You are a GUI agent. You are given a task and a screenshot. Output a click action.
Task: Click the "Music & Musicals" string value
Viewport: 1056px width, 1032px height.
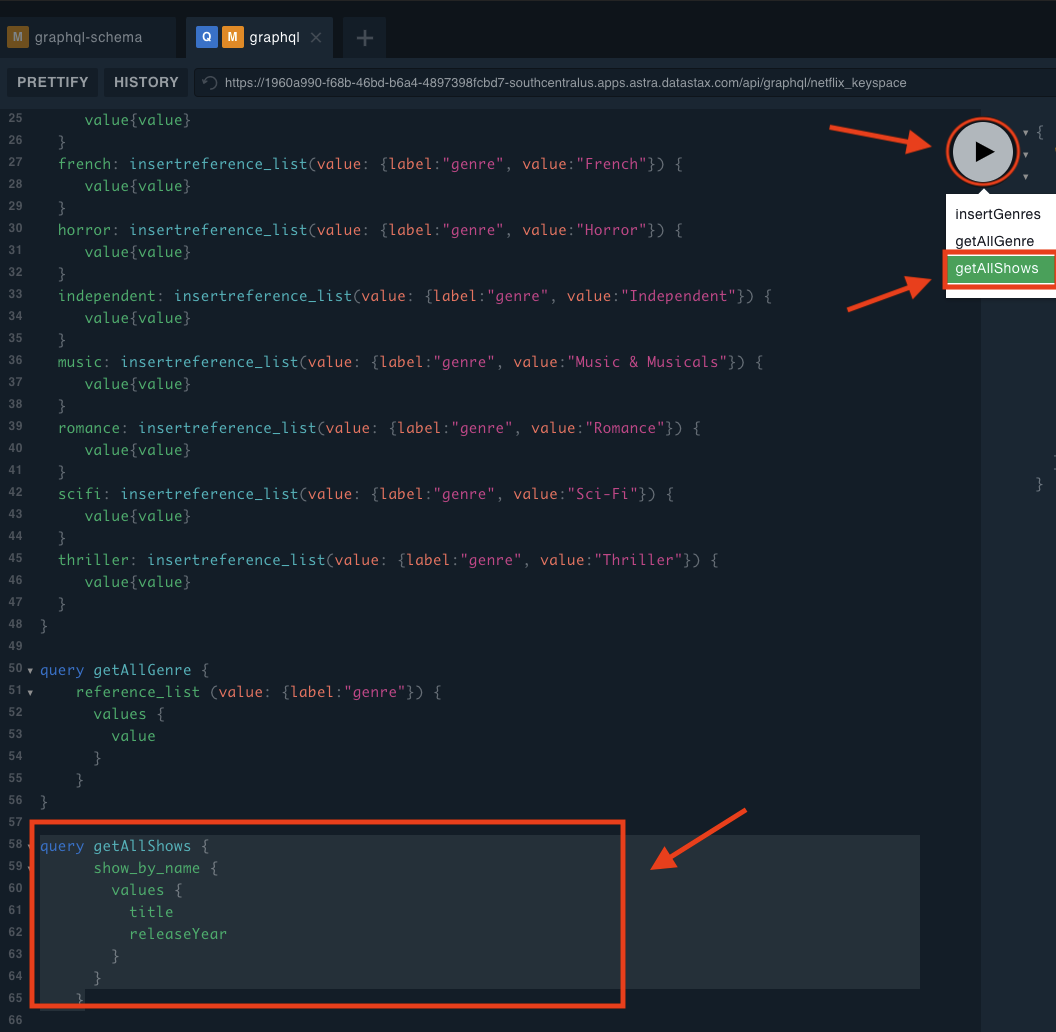point(647,362)
